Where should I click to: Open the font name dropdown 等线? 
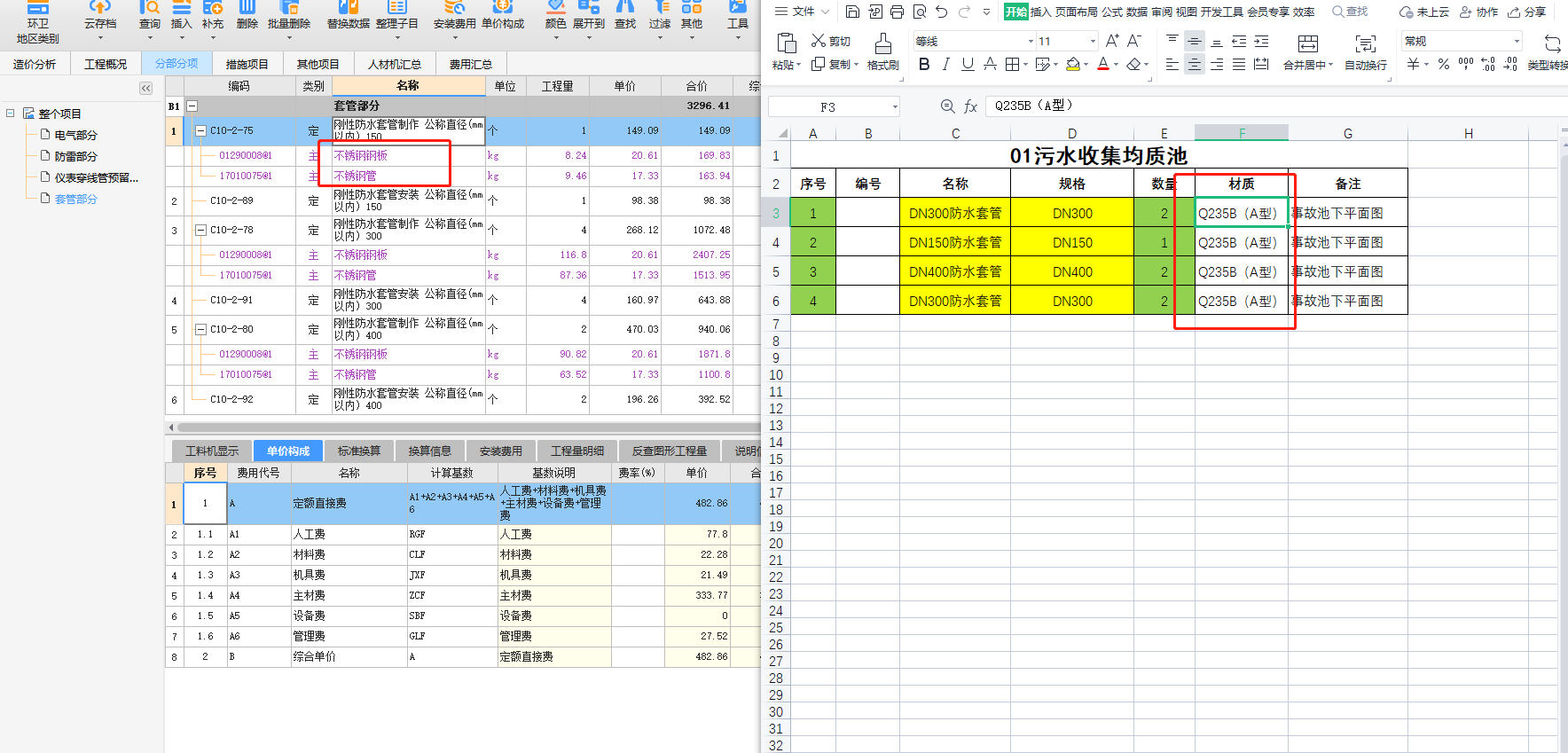tap(1031, 41)
